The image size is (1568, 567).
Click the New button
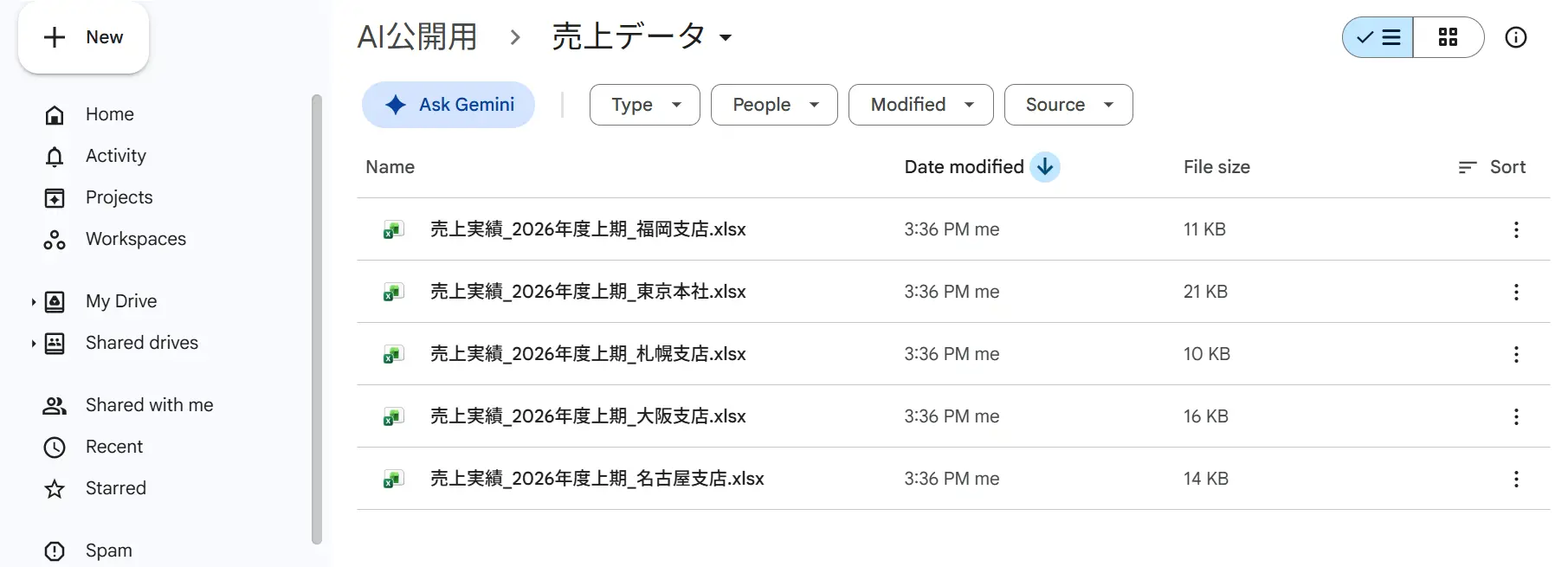click(x=83, y=37)
